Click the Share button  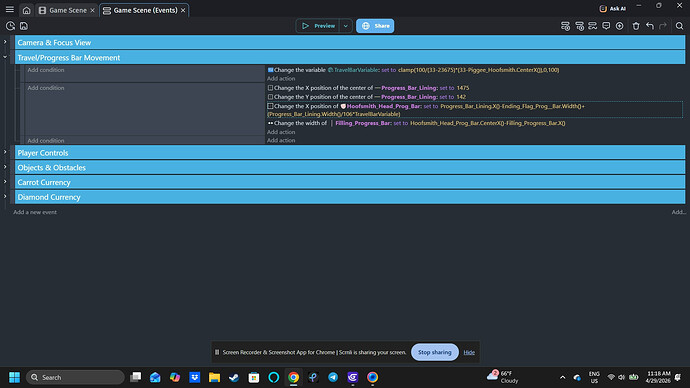375,26
